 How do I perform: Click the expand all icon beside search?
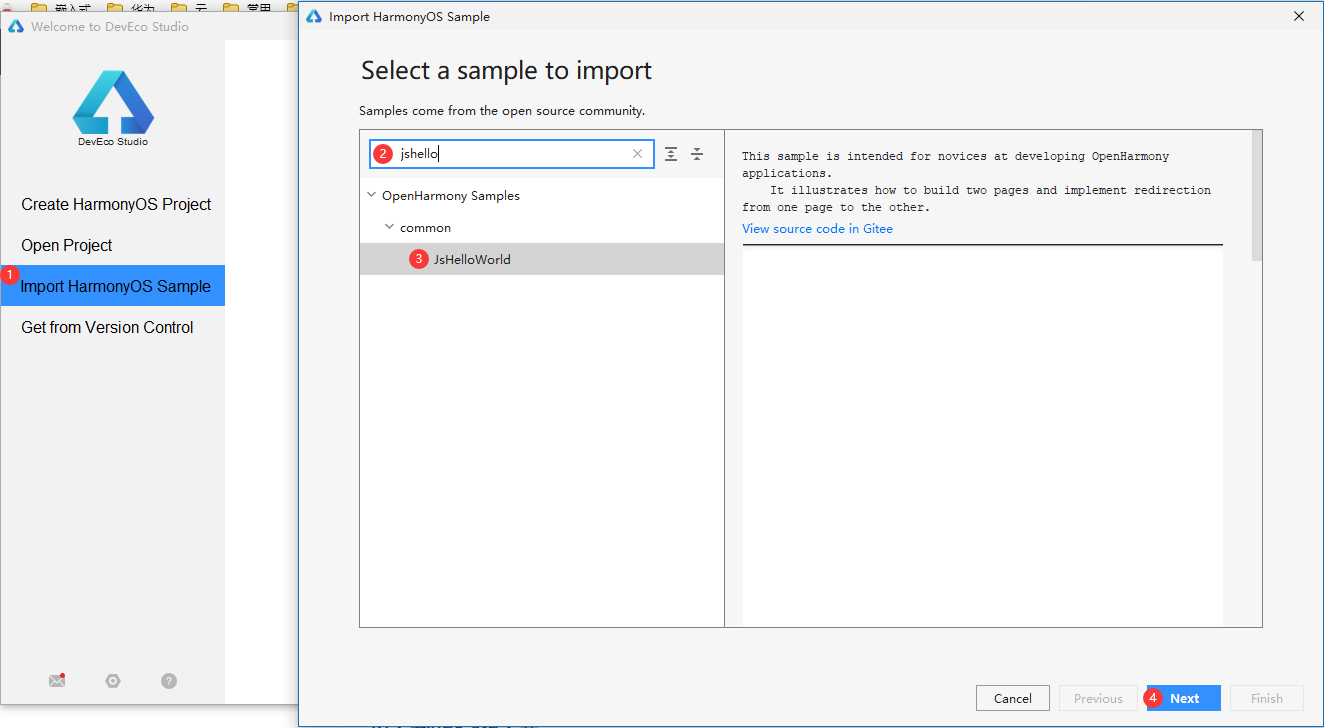(x=671, y=154)
